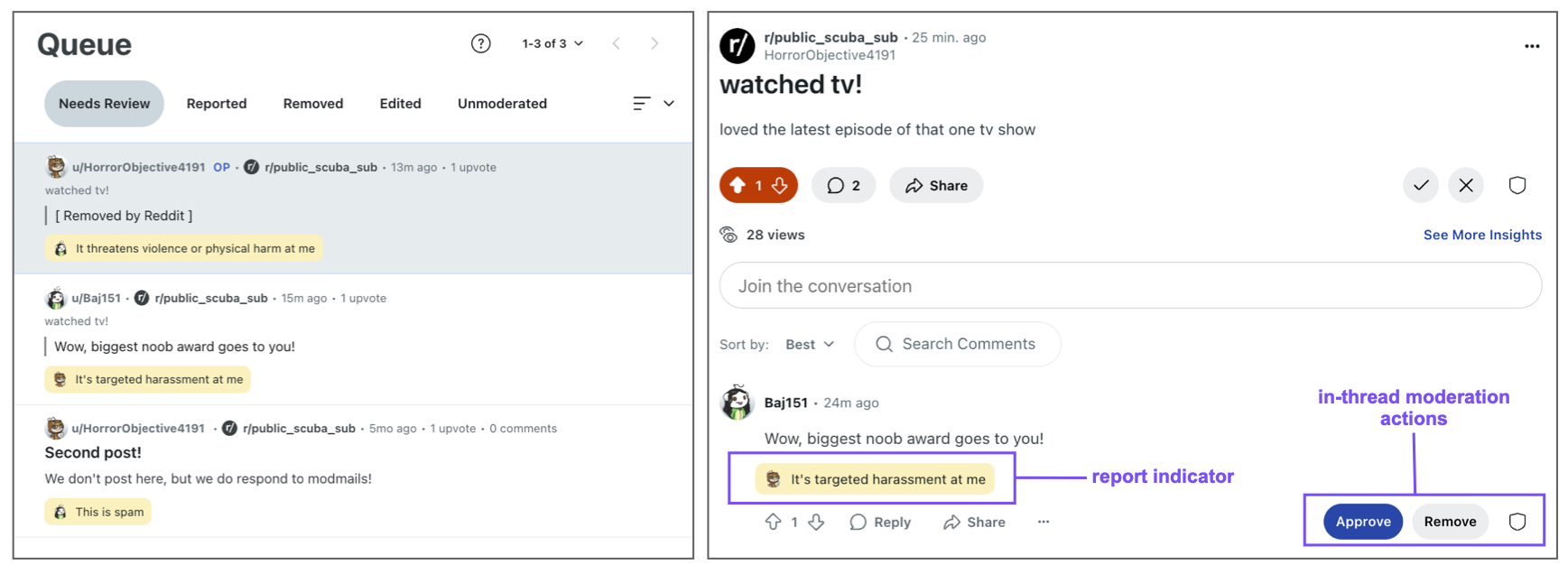Open the queue help question-mark icon
Screen dimensions: 1568x574
pyautogui.click(x=481, y=43)
